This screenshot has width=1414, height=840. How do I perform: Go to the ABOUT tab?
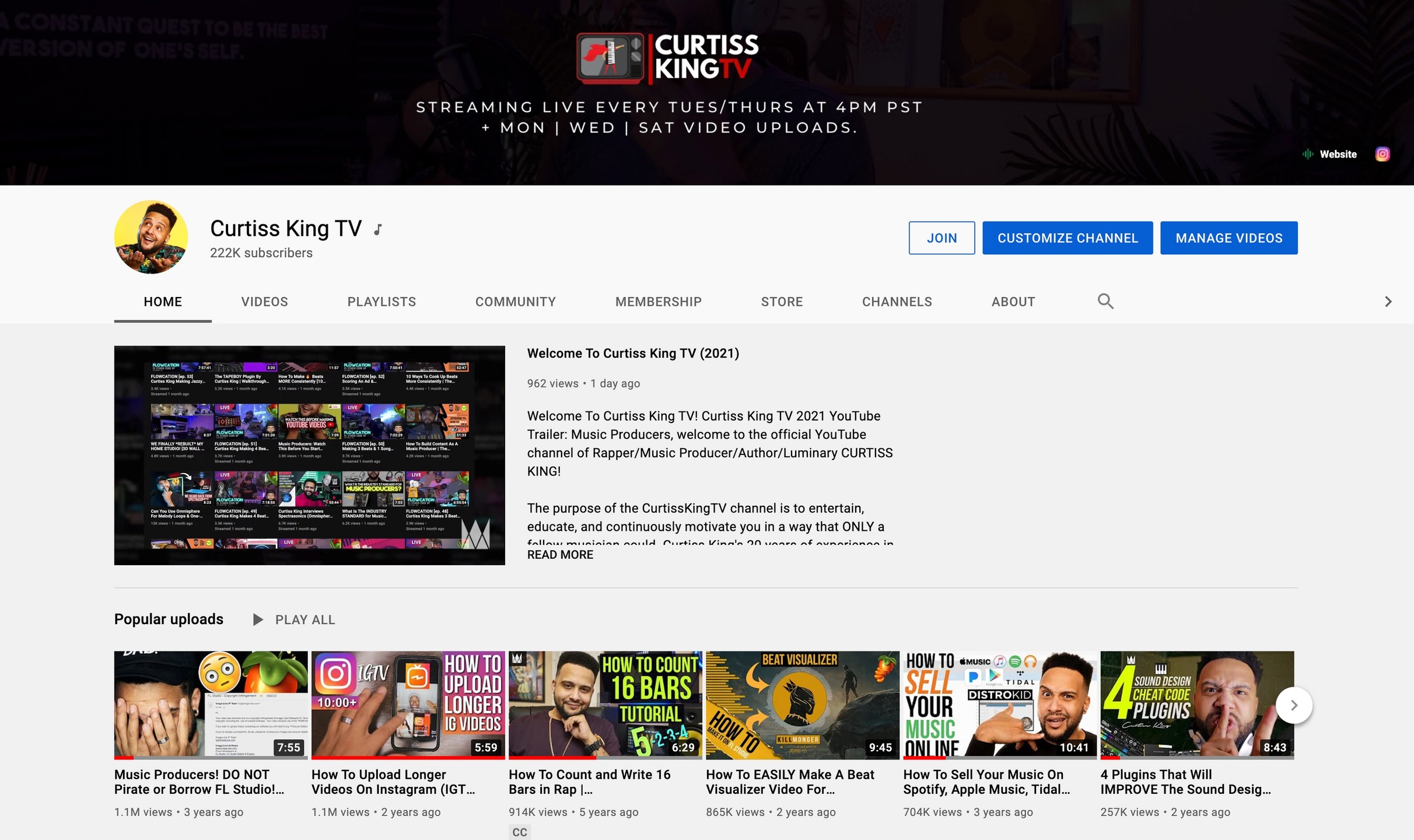[x=1013, y=302]
